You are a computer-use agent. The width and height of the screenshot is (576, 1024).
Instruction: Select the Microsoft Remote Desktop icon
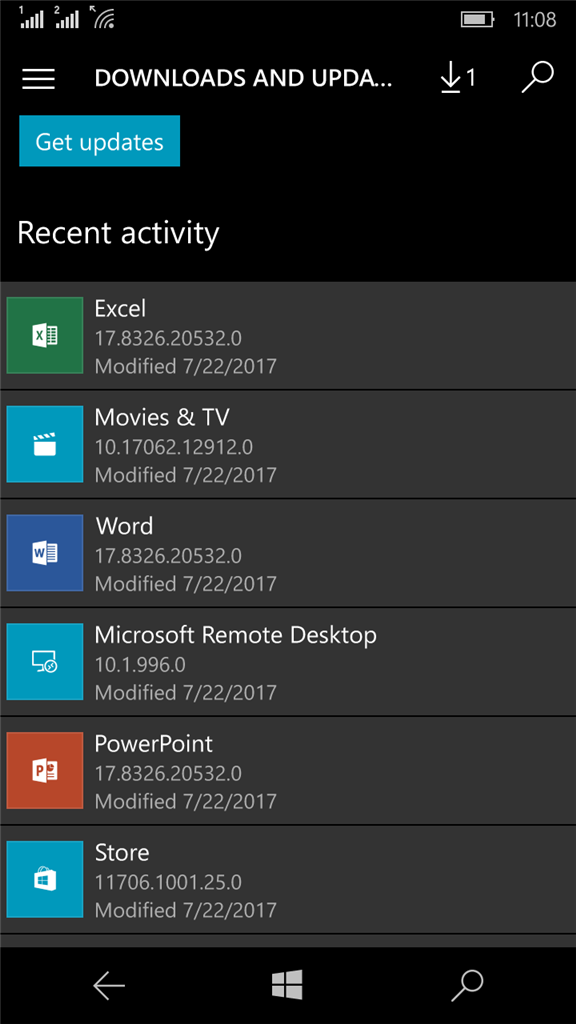tap(45, 662)
